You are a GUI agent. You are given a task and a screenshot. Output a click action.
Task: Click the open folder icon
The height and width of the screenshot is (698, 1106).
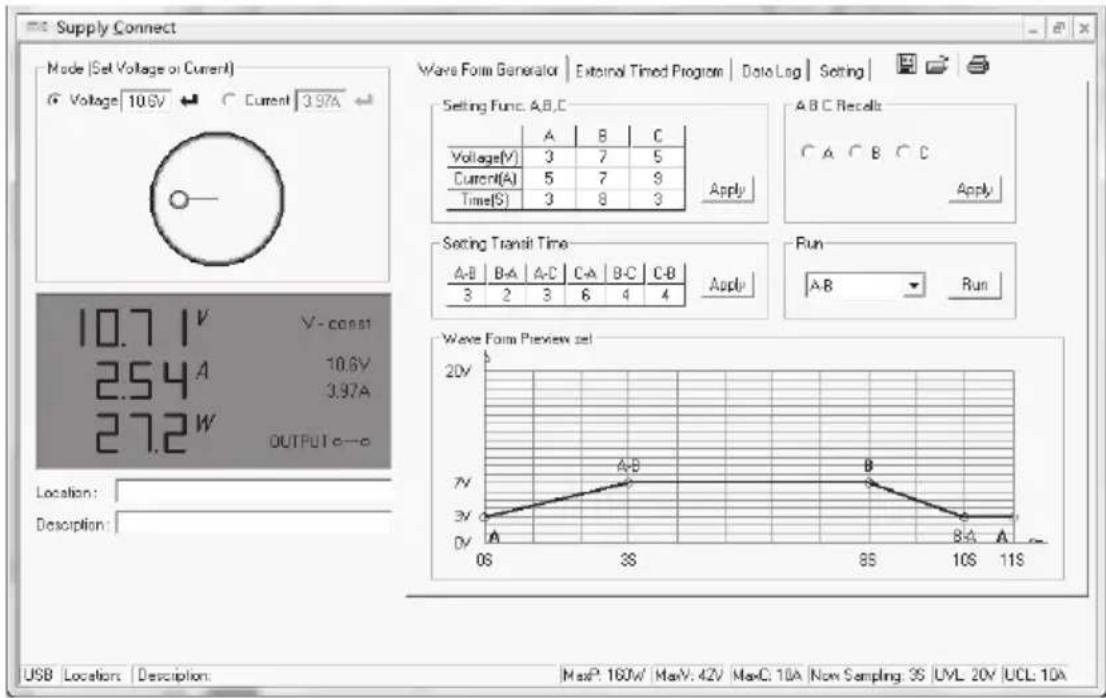pos(937,65)
